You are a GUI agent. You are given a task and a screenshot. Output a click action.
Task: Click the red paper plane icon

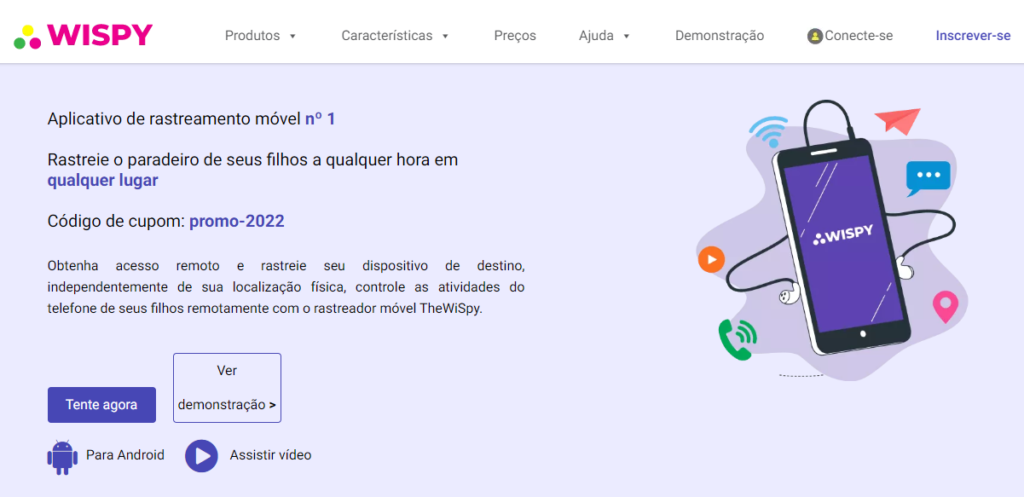tap(898, 121)
